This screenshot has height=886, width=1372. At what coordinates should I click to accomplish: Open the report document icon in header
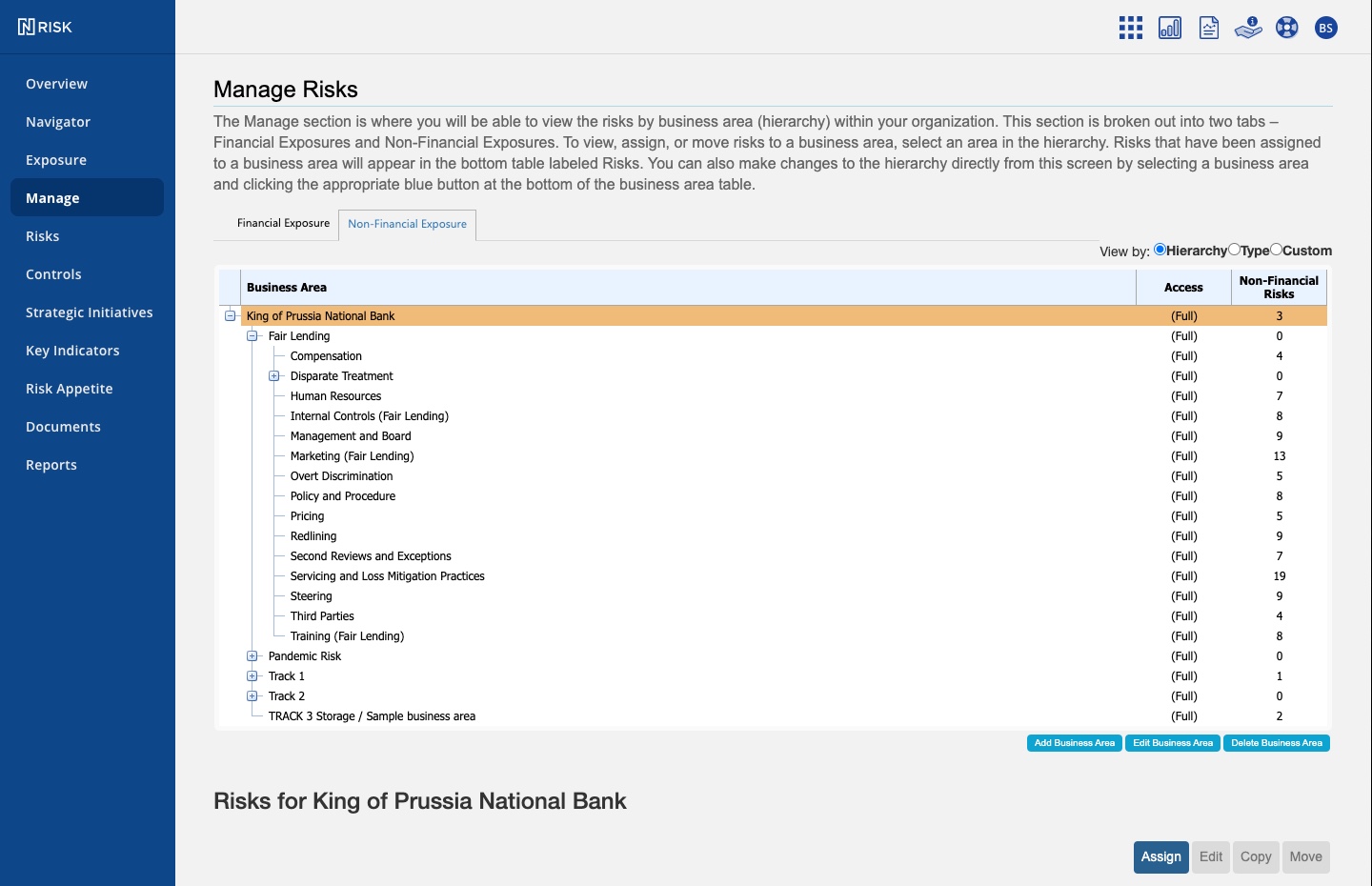[1209, 28]
